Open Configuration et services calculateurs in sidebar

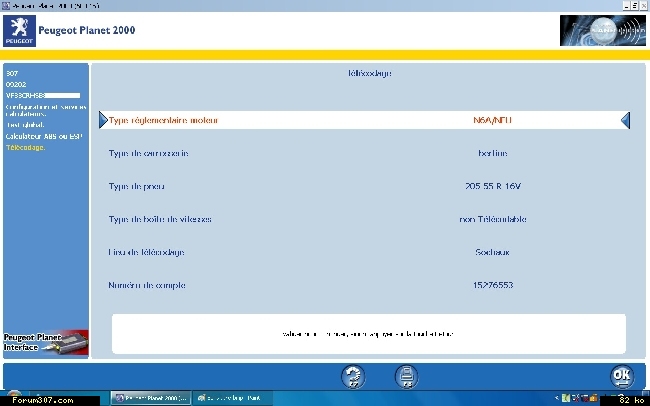point(46,110)
